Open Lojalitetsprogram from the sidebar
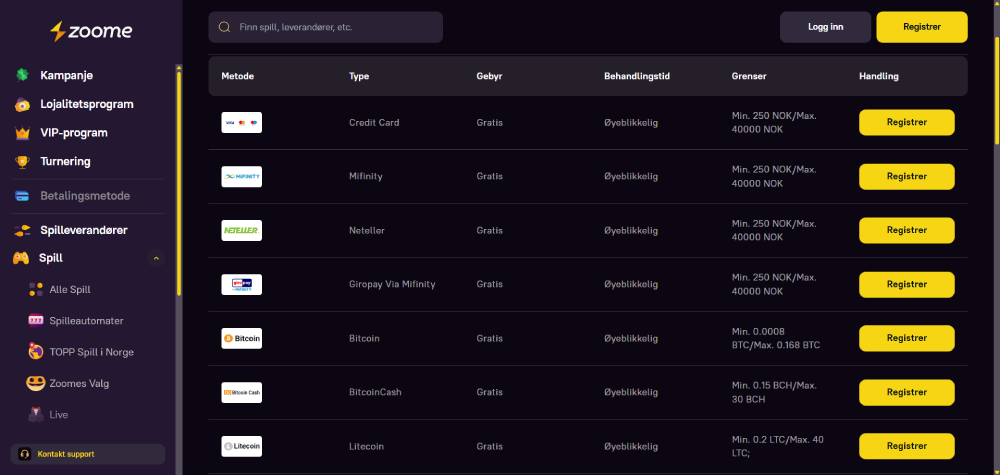The image size is (1000, 475). [86, 104]
